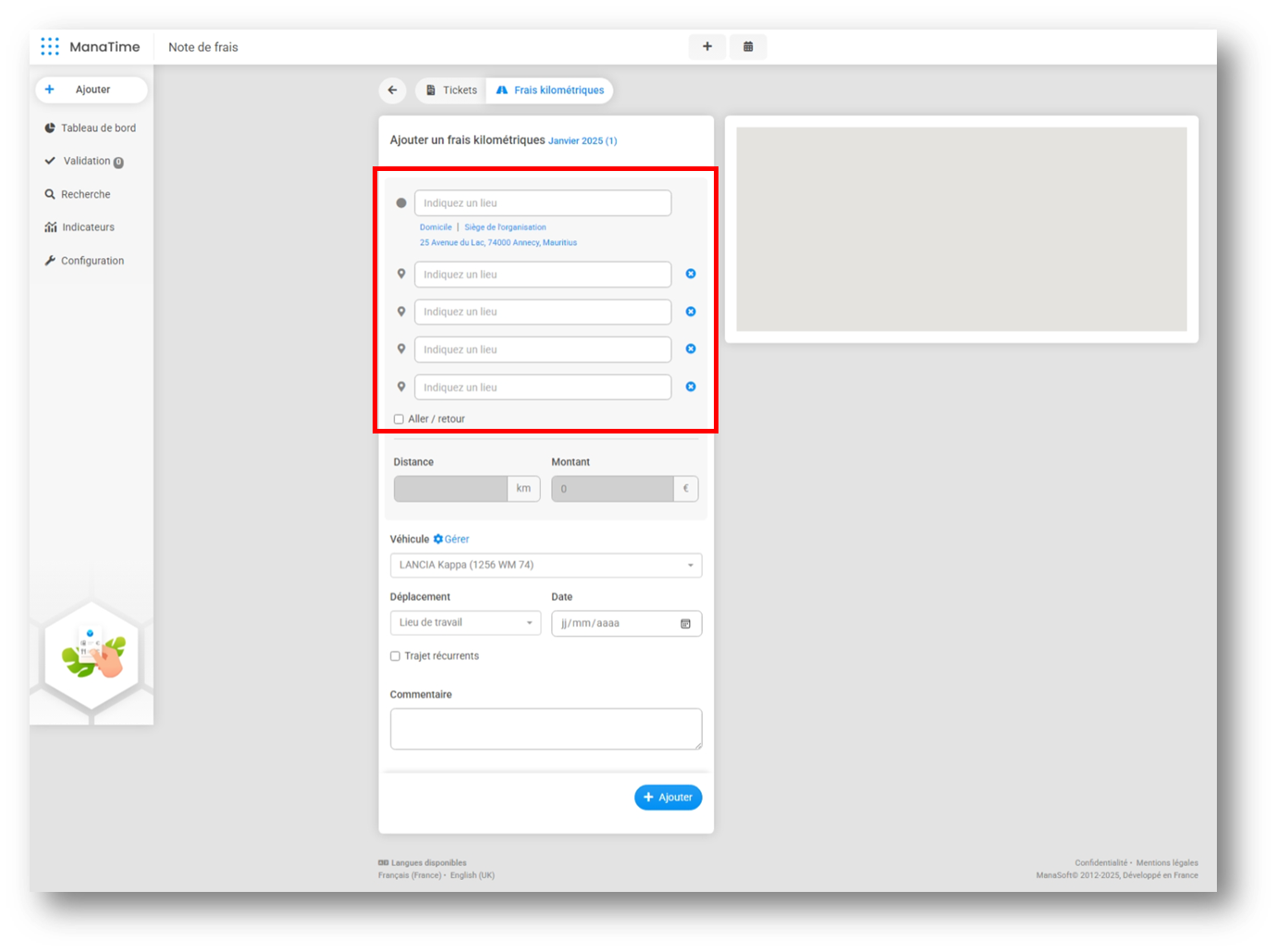The height and width of the screenshot is (952, 1277).
Task: Click the first waypoint location input field
Action: point(543,275)
